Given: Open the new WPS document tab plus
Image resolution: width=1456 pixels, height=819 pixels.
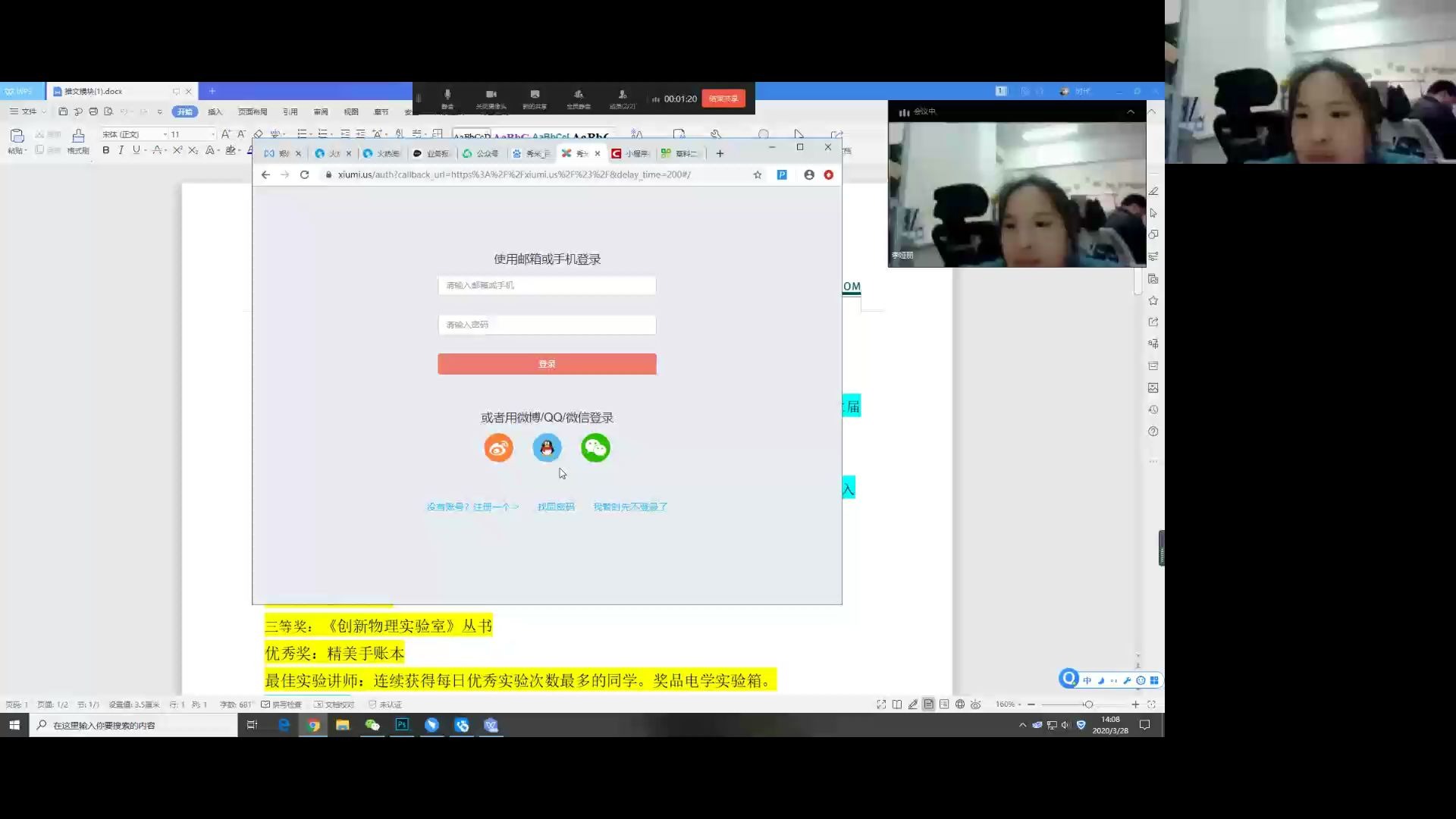Looking at the screenshot, I should (x=212, y=91).
